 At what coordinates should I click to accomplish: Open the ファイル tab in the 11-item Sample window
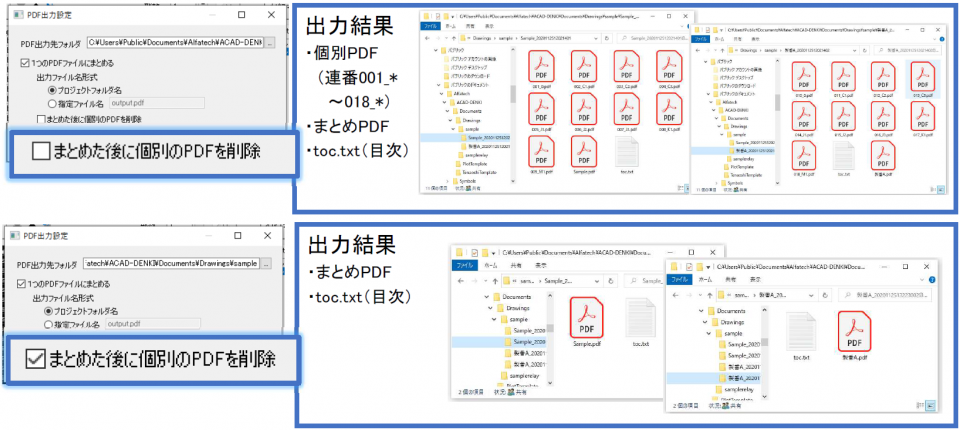(431, 27)
